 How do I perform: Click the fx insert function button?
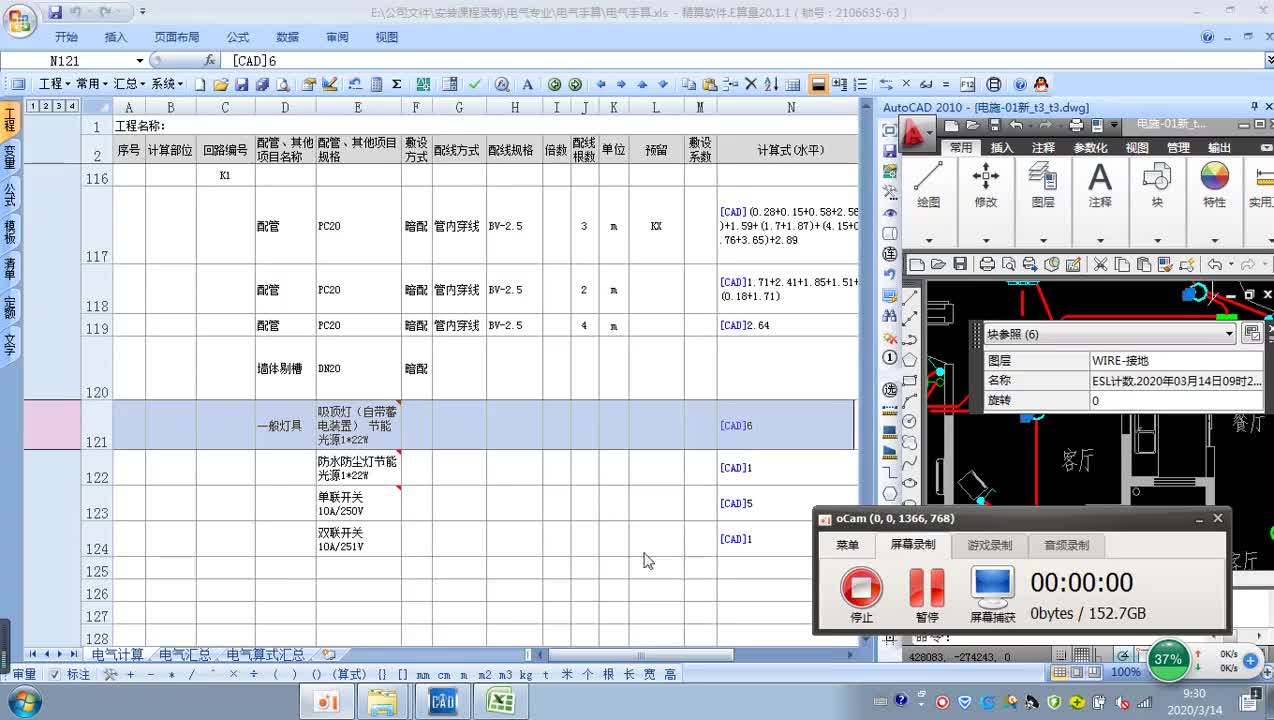[x=209, y=61]
